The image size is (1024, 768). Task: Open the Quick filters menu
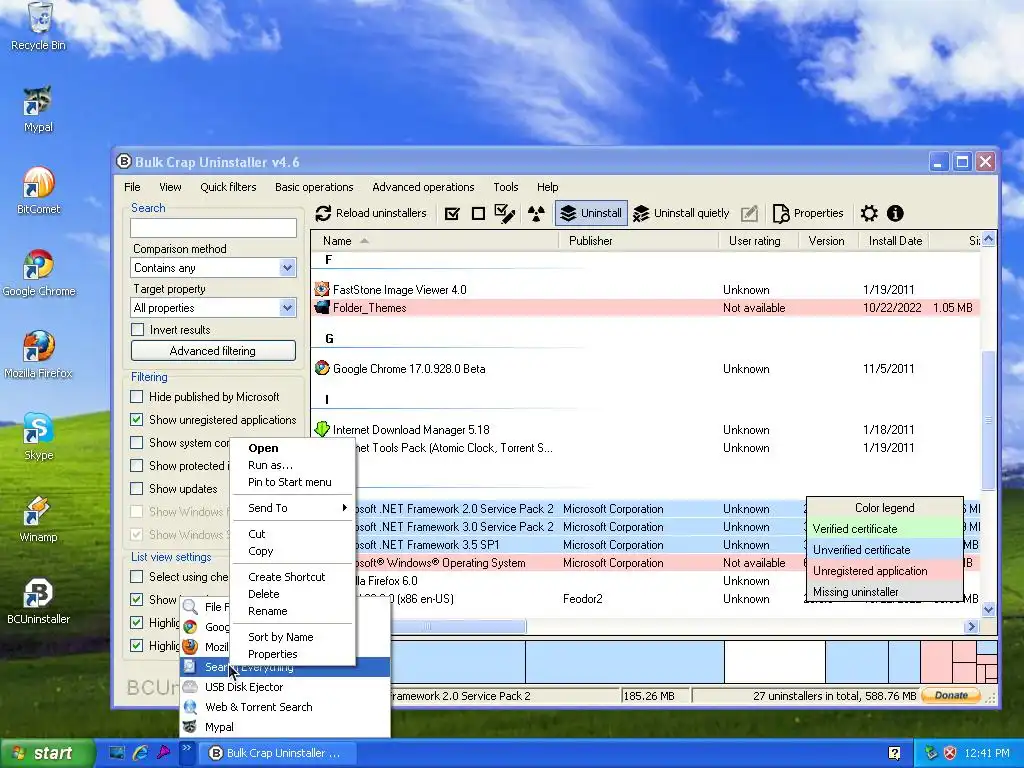click(228, 187)
